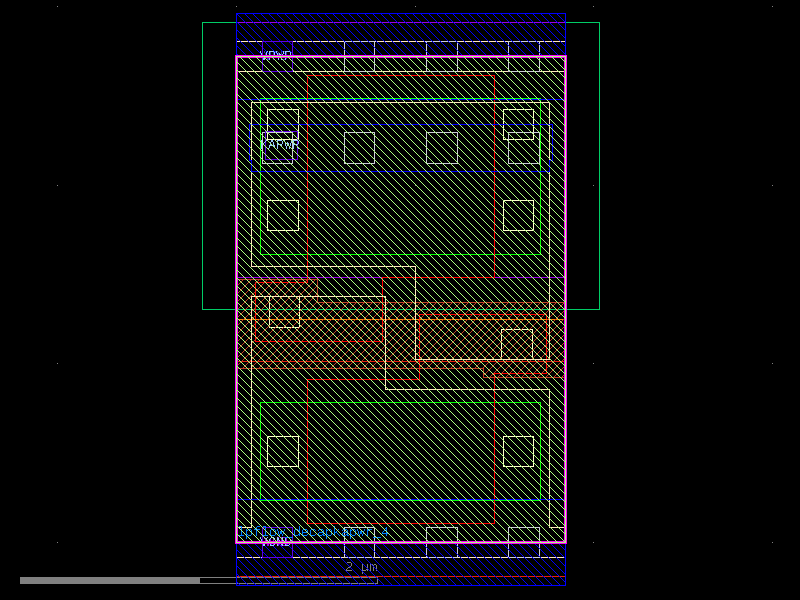Select the lpflow_decapkapwr_4 cell name label

[316, 532]
